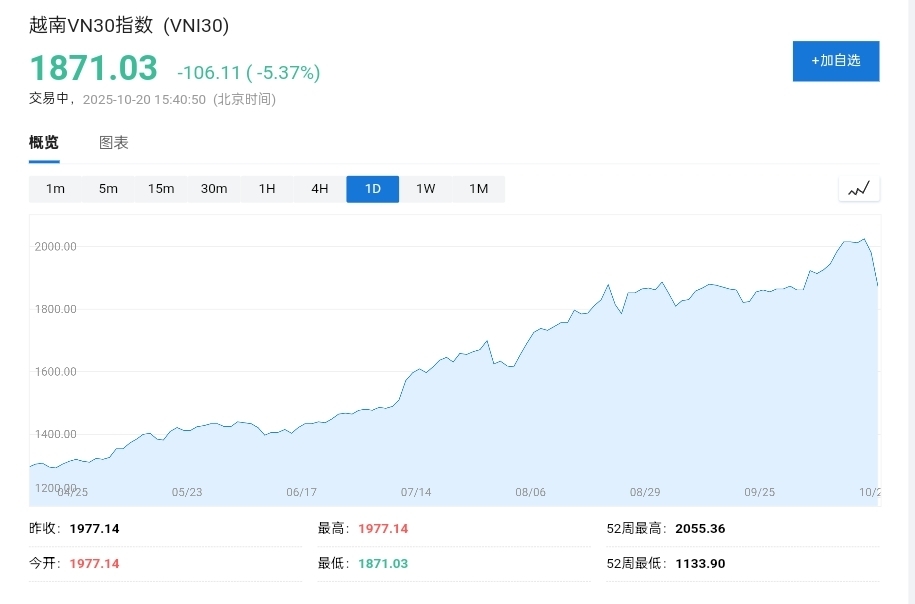Image resolution: width=915 pixels, height=604 pixels.
Task: Choose the 30m interval
Action: (214, 189)
